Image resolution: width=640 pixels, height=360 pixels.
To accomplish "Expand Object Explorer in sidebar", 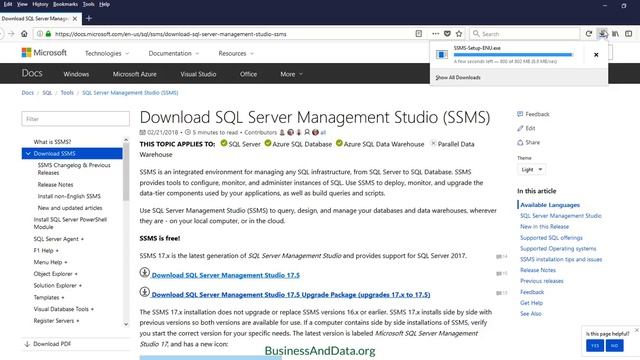I will pyautogui.click(x=56, y=274).
